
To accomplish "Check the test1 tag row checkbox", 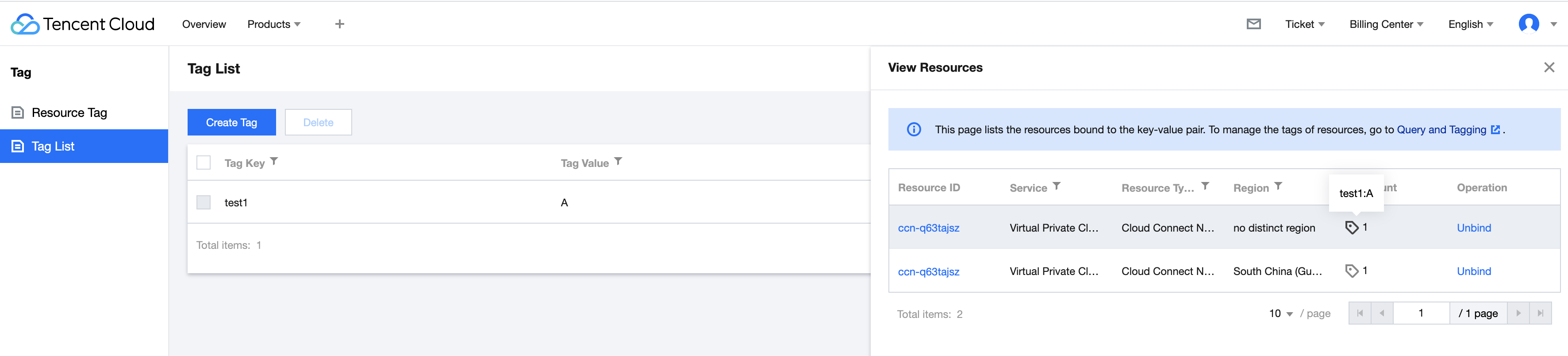I will pyautogui.click(x=204, y=202).
